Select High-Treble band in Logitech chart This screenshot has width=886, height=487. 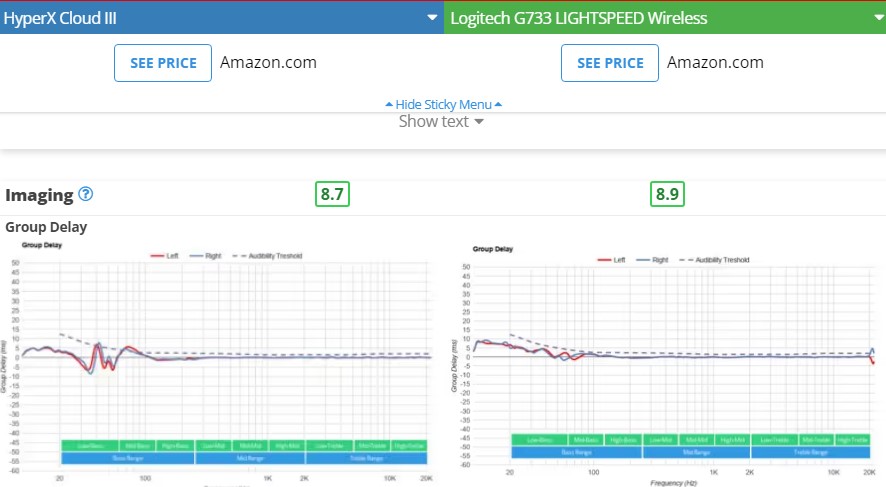tap(852, 440)
